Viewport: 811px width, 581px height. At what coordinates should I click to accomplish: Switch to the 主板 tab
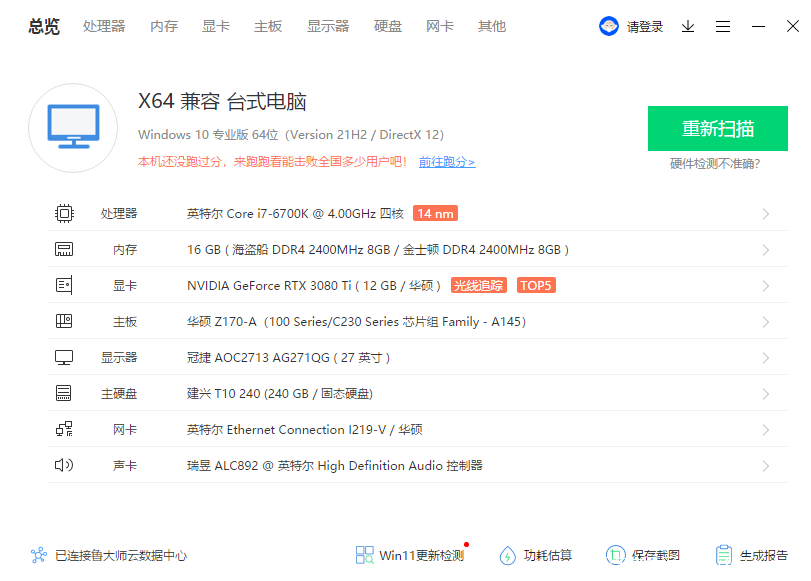click(x=268, y=26)
